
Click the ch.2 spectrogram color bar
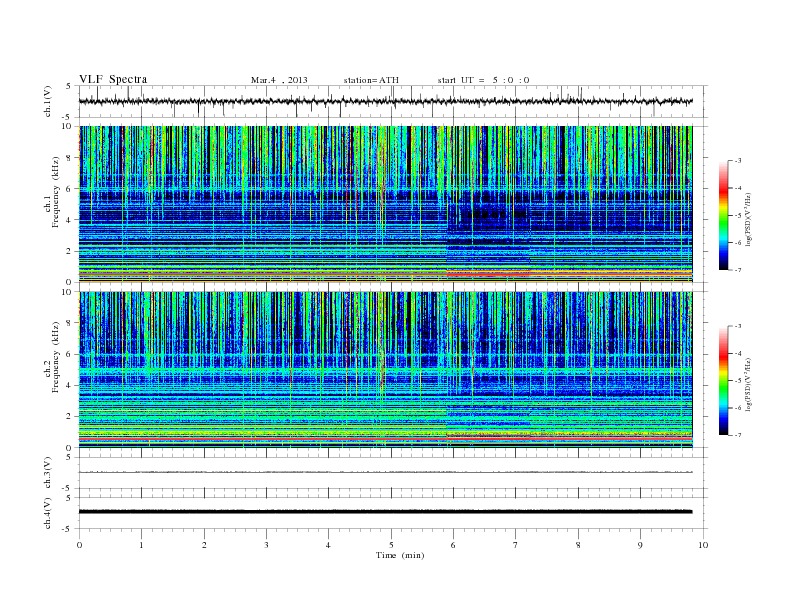724,381
